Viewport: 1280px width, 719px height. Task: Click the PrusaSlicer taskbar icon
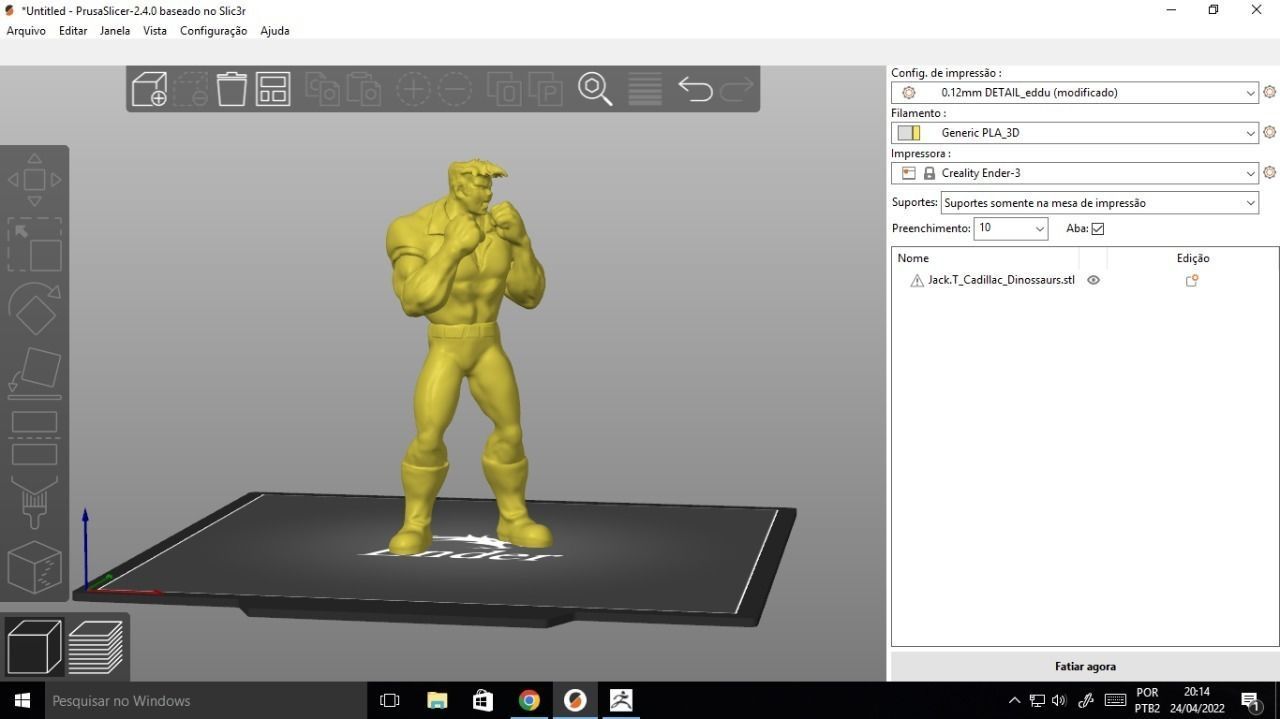(x=575, y=700)
